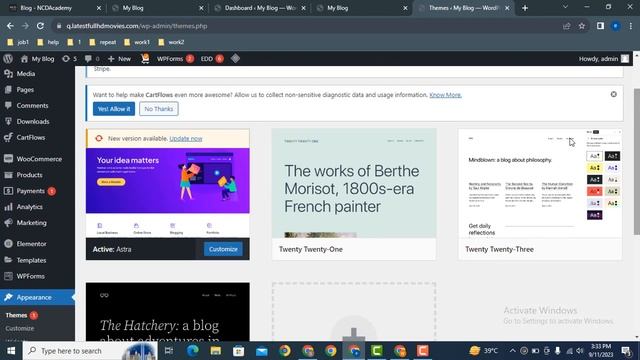Open EDD admin bar item

(x=211, y=59)
